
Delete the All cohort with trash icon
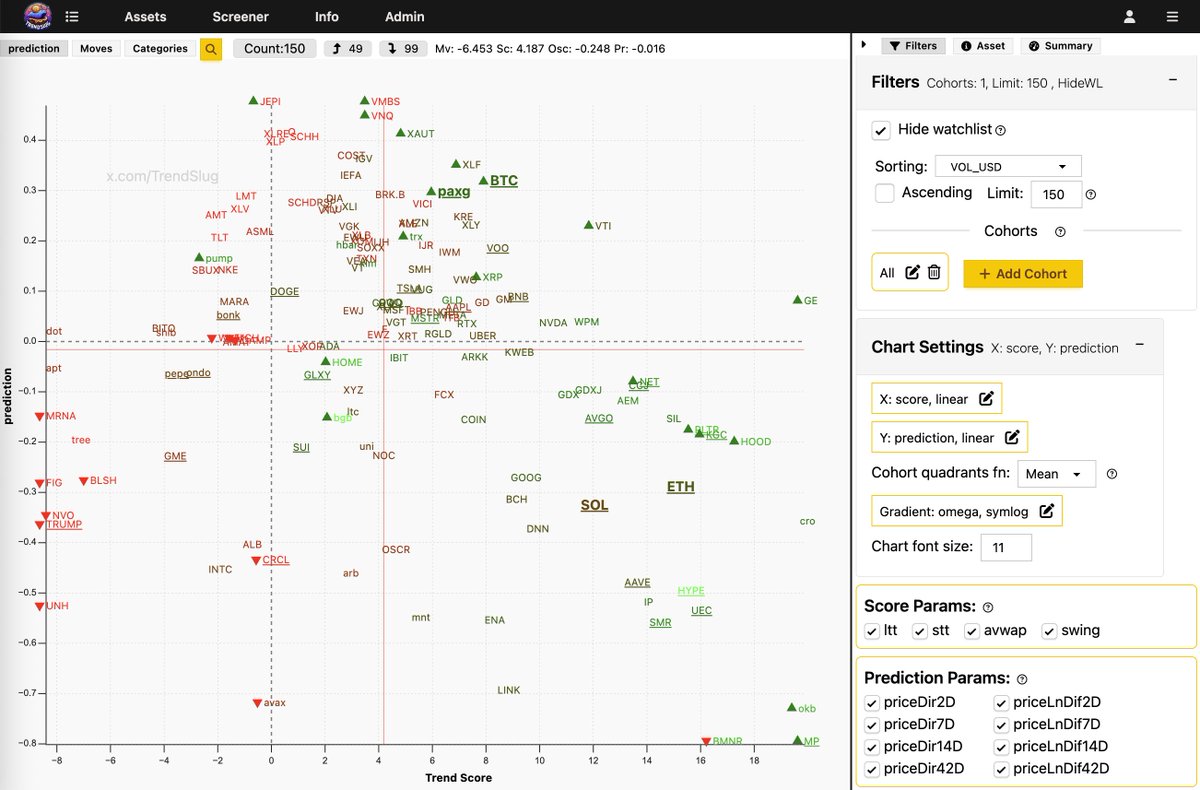pyautogui.click(x=933, y=272)
